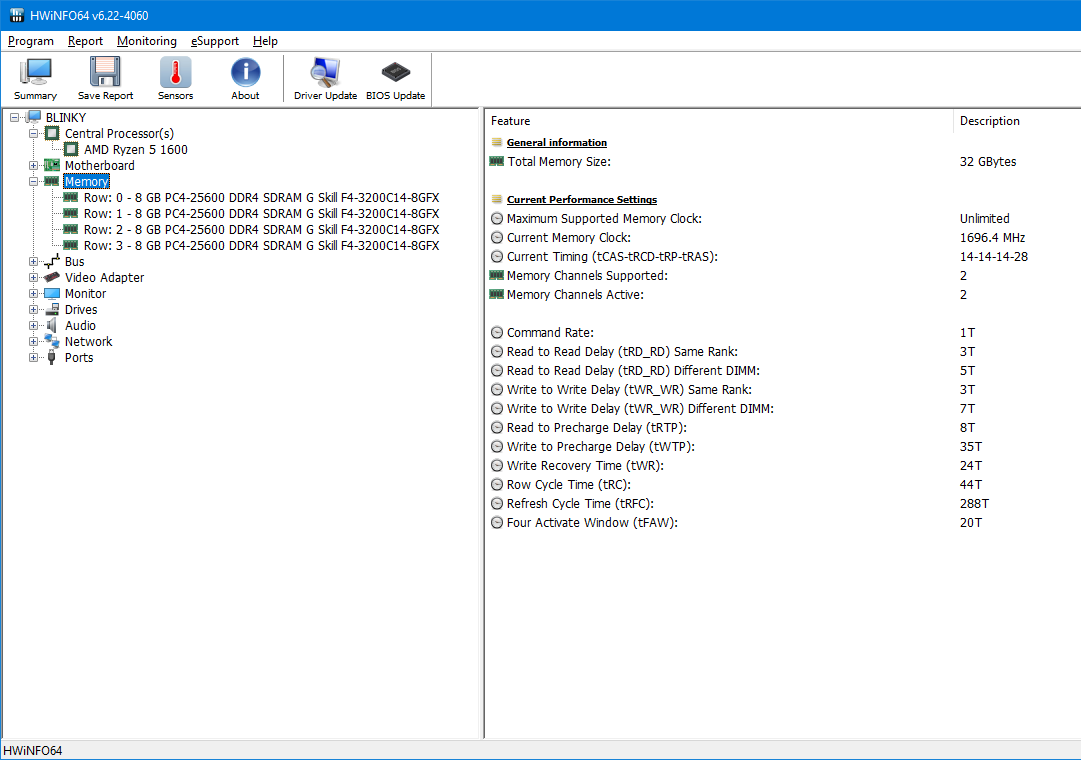Image resolution: width=1081 pixels, height=760 pixels.
Task: Click the BLINKY computer icon
Action: pos(34,117)
